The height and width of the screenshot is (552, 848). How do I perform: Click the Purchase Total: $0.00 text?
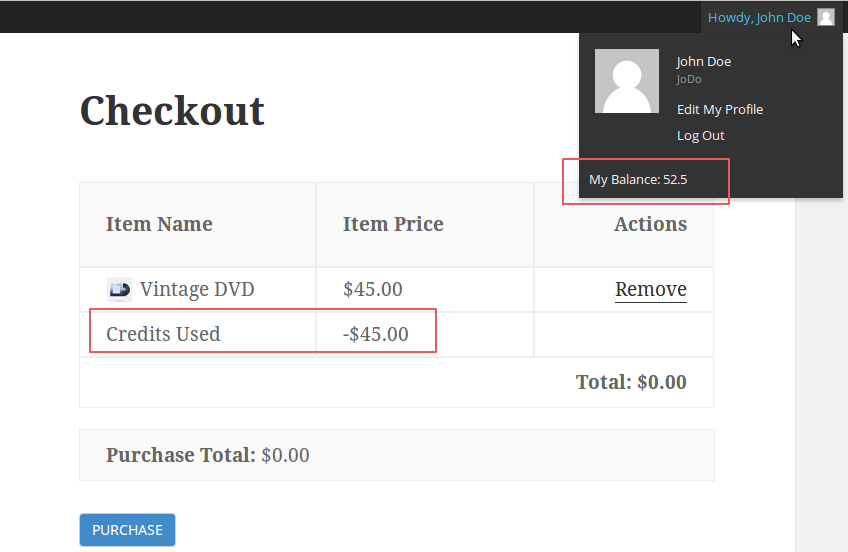tap(208, 455)
